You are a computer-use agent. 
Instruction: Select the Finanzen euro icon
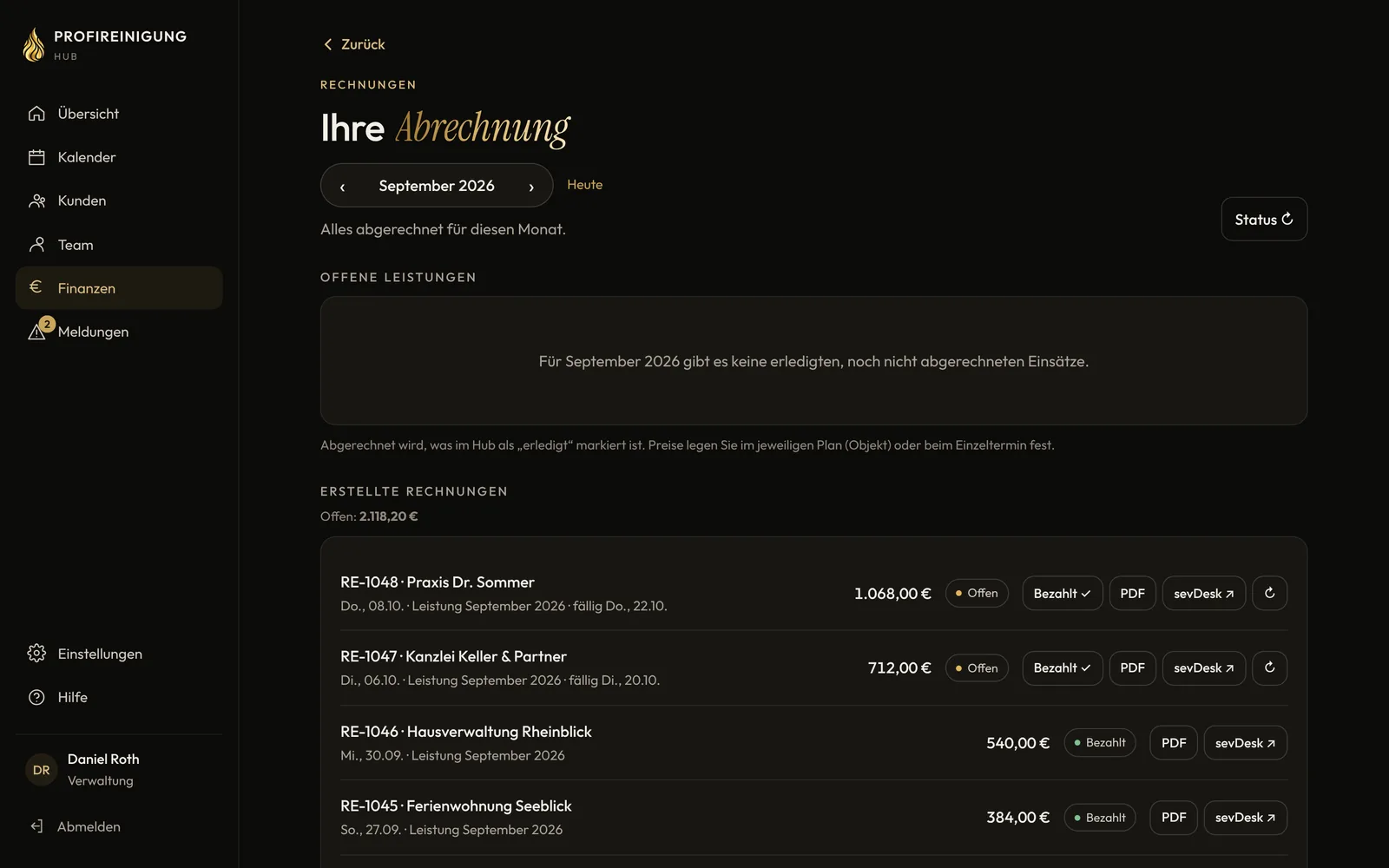(x=36, y=287)
